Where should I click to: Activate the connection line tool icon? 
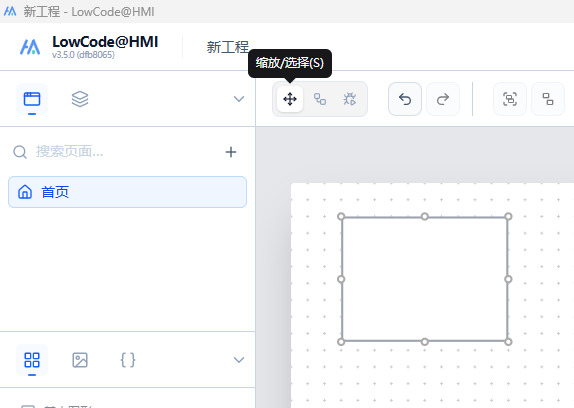[x=320, y=99]
